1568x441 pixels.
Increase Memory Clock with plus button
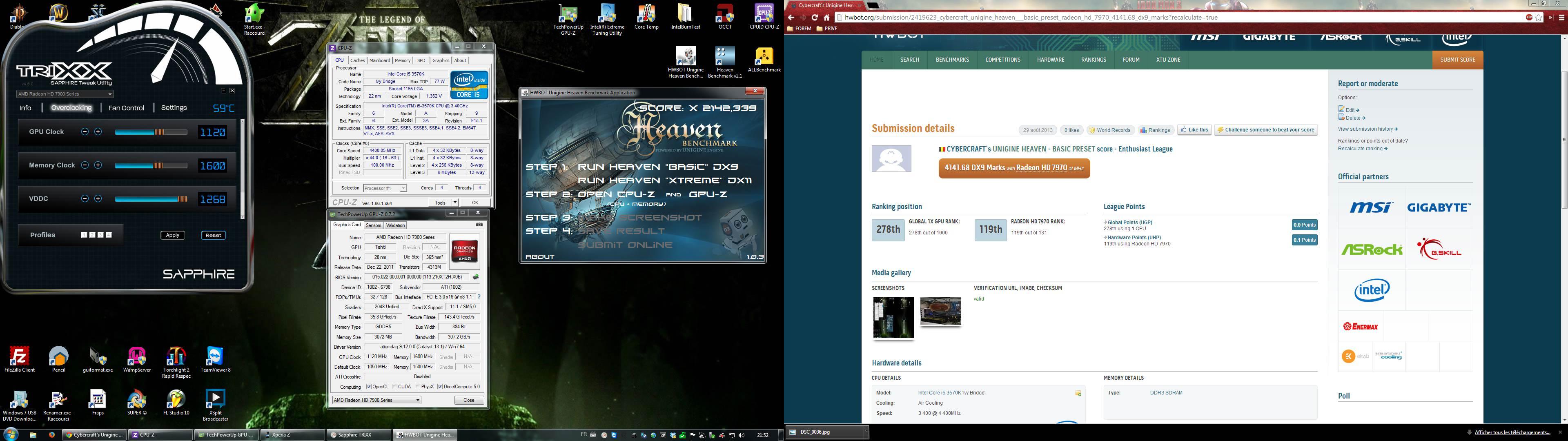(98, 165)
